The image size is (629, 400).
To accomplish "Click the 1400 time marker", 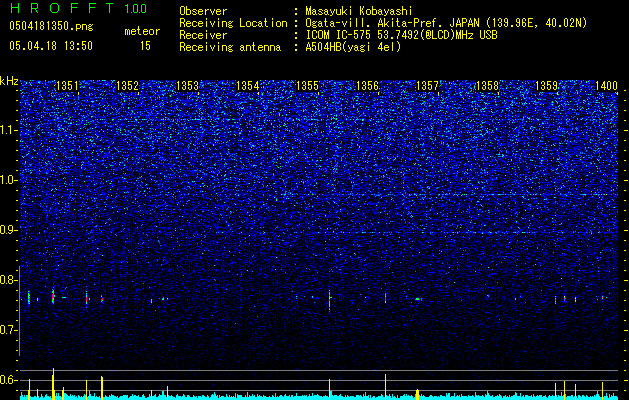I will (606, 86).
